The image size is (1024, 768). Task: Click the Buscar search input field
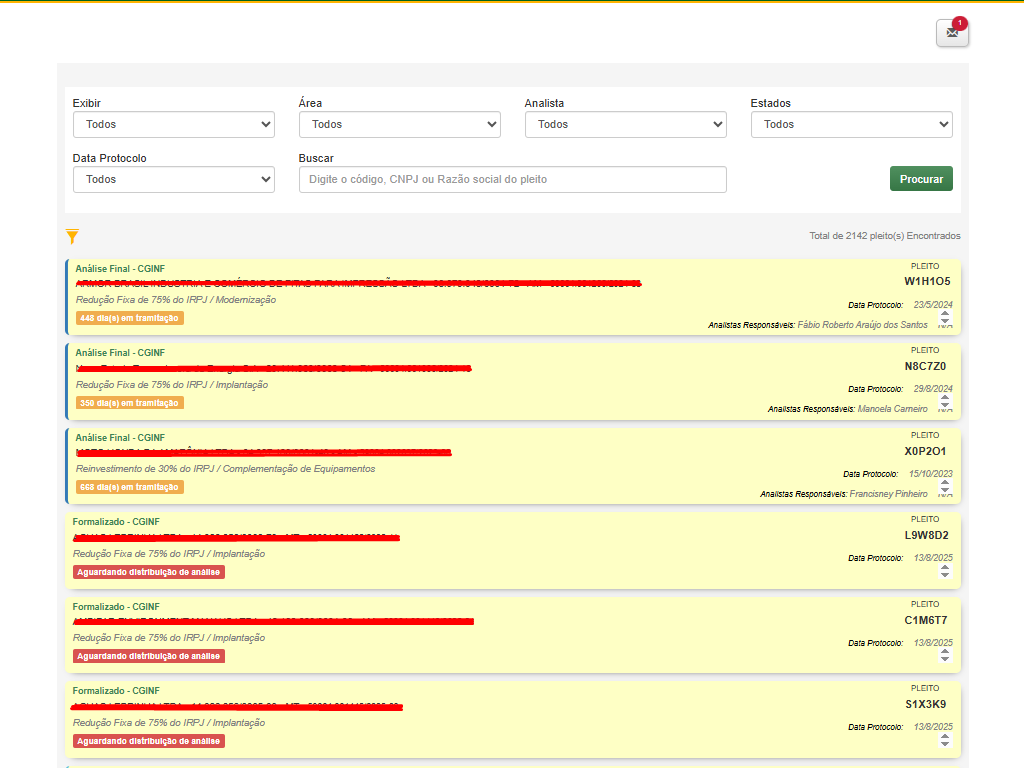click(x=512, y=179)
